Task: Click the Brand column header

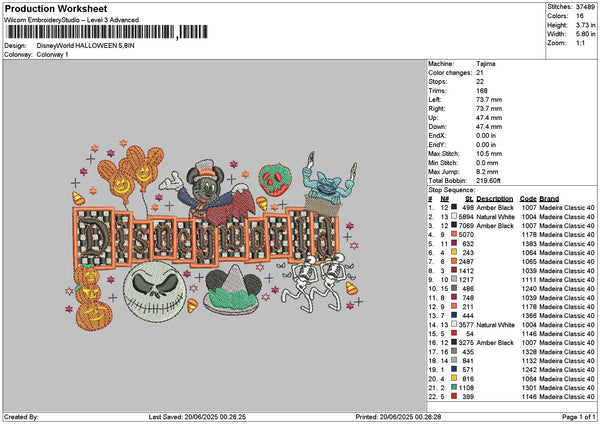Action: coord(549,199)
